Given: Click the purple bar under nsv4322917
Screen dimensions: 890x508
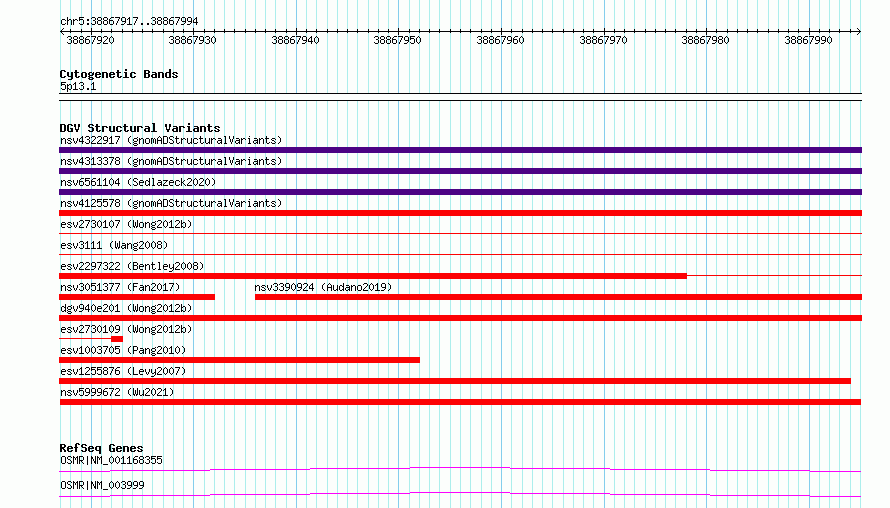Looking at the screenshot, I should pos(460,150).
